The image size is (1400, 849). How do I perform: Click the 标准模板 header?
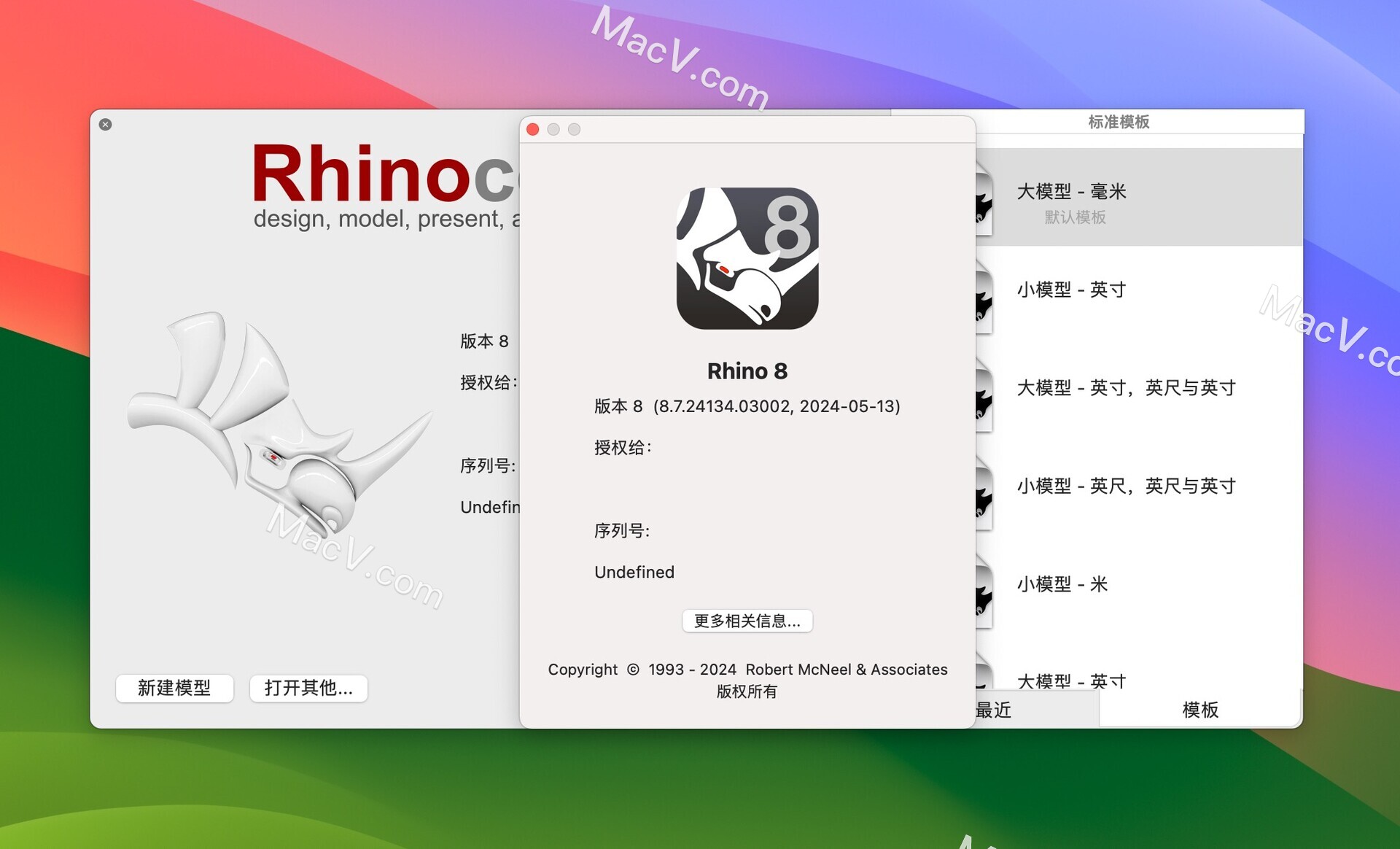pyautogui.click(x=1119, y=122)
